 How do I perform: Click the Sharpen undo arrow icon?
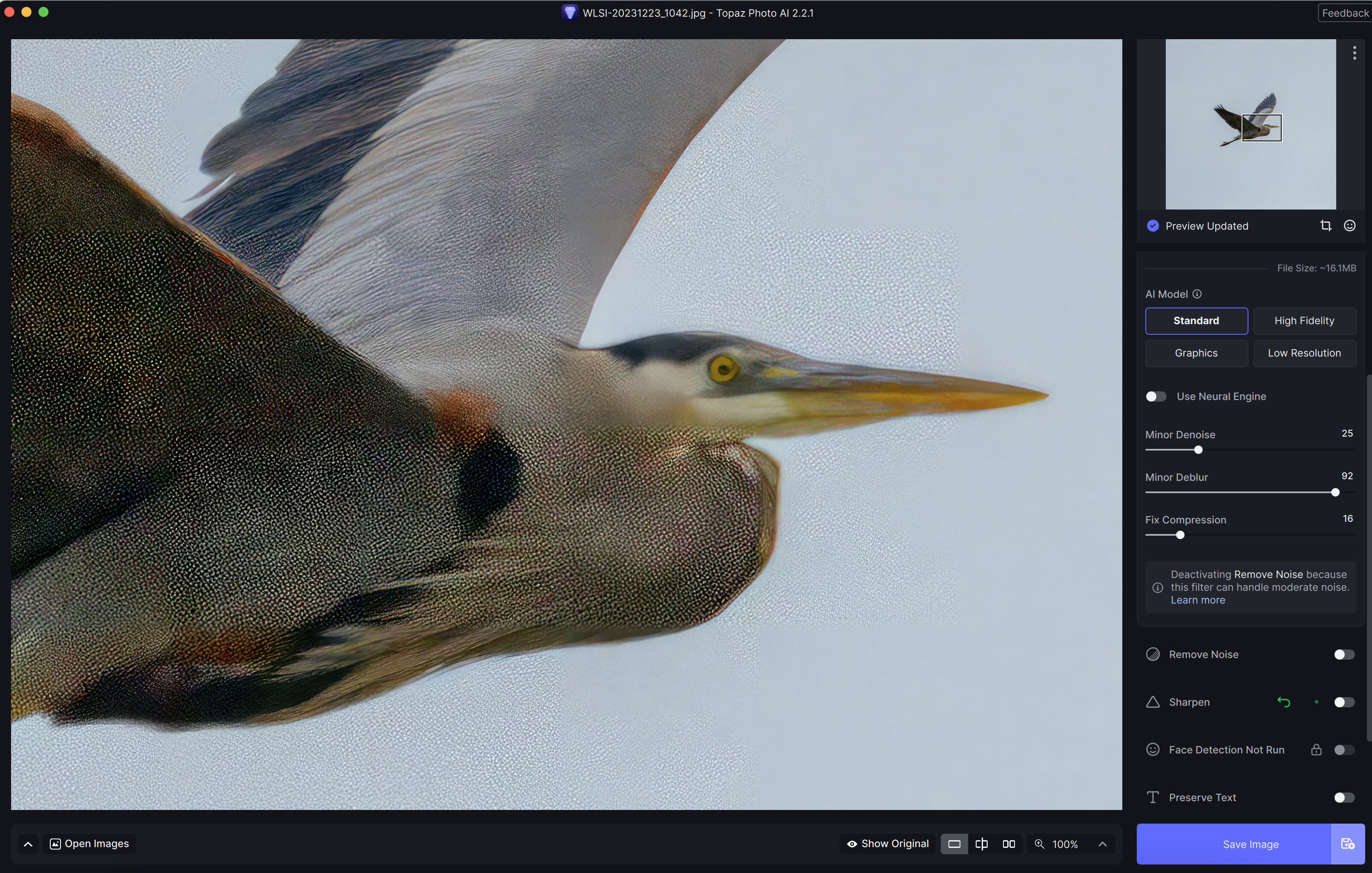(x=1283, y=702)
